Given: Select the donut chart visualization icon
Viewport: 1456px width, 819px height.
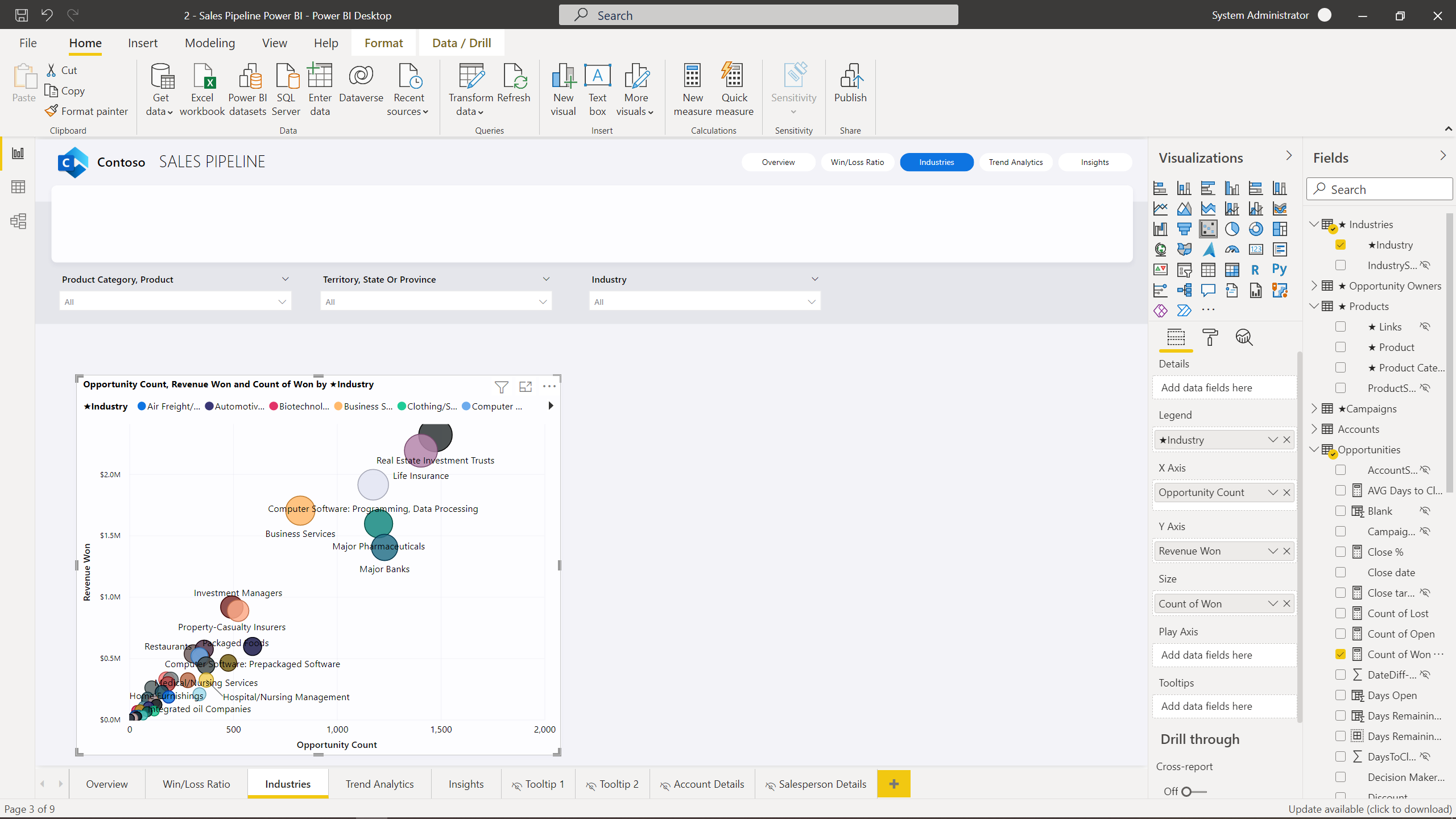Looking at the screenshot, I should [x=1256, y=229].
